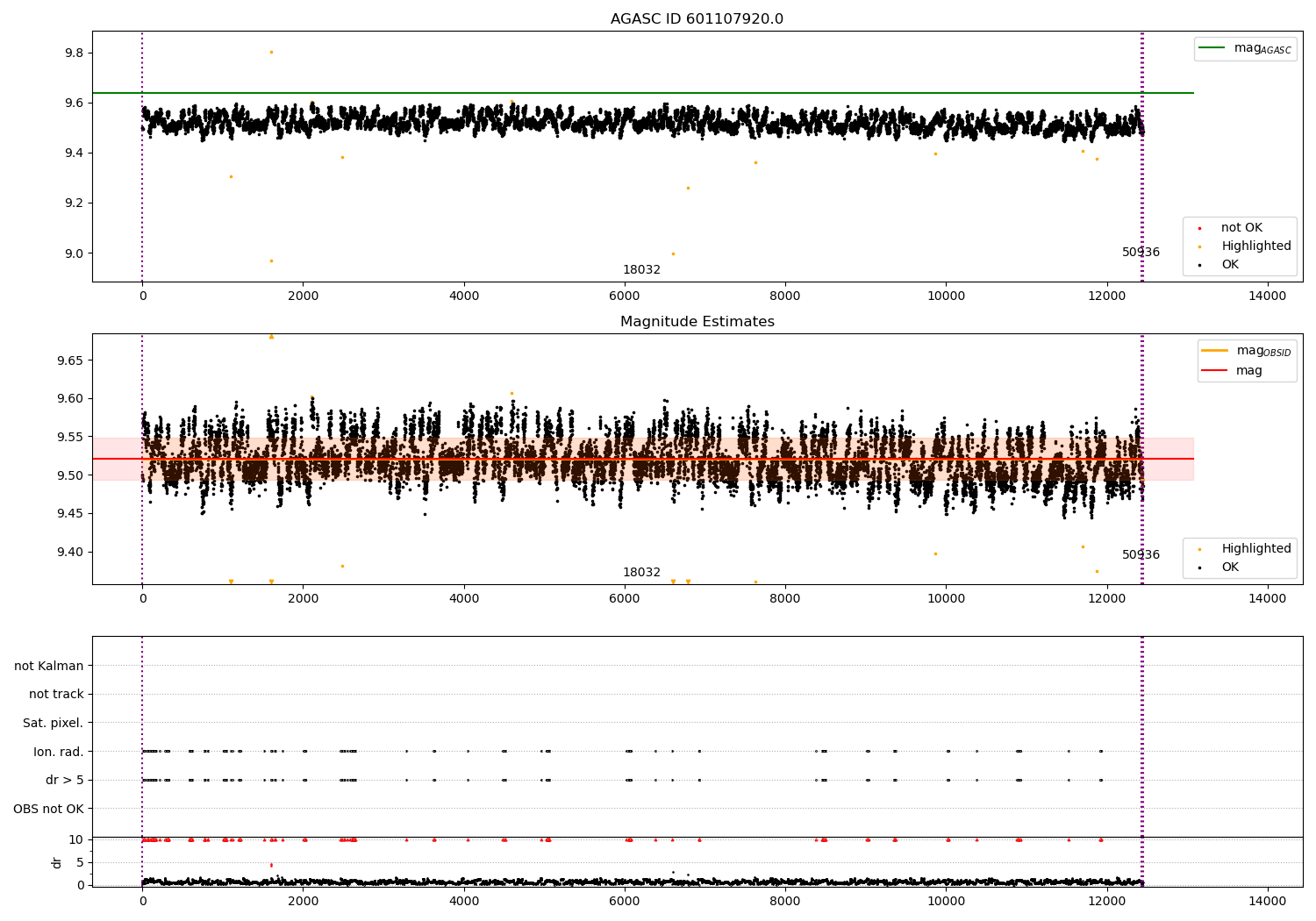
Task: Click the 'OBS not OK' row label
Action: pyautogui.click(x=49, y=809)
